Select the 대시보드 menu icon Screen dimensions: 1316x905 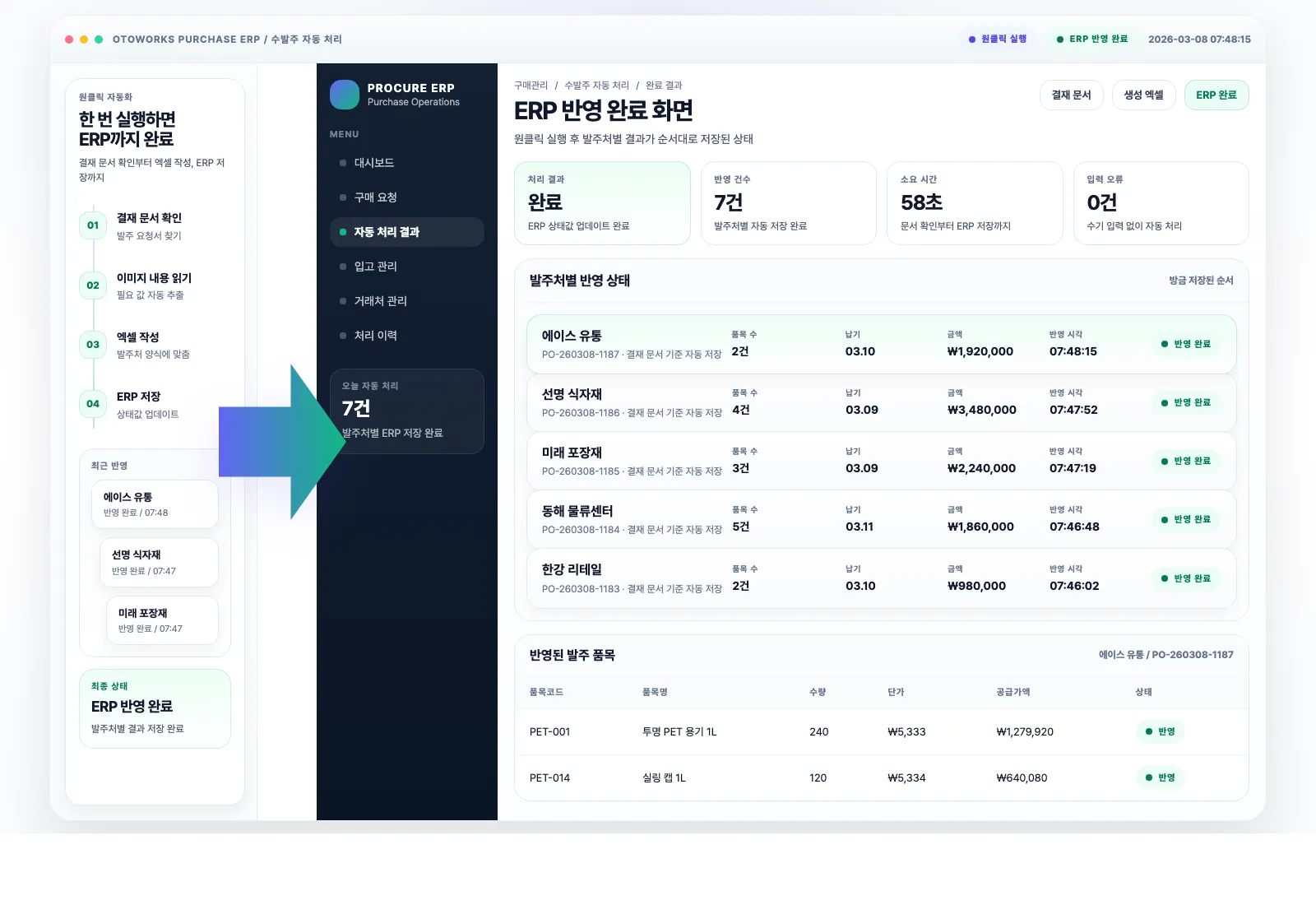341,163
